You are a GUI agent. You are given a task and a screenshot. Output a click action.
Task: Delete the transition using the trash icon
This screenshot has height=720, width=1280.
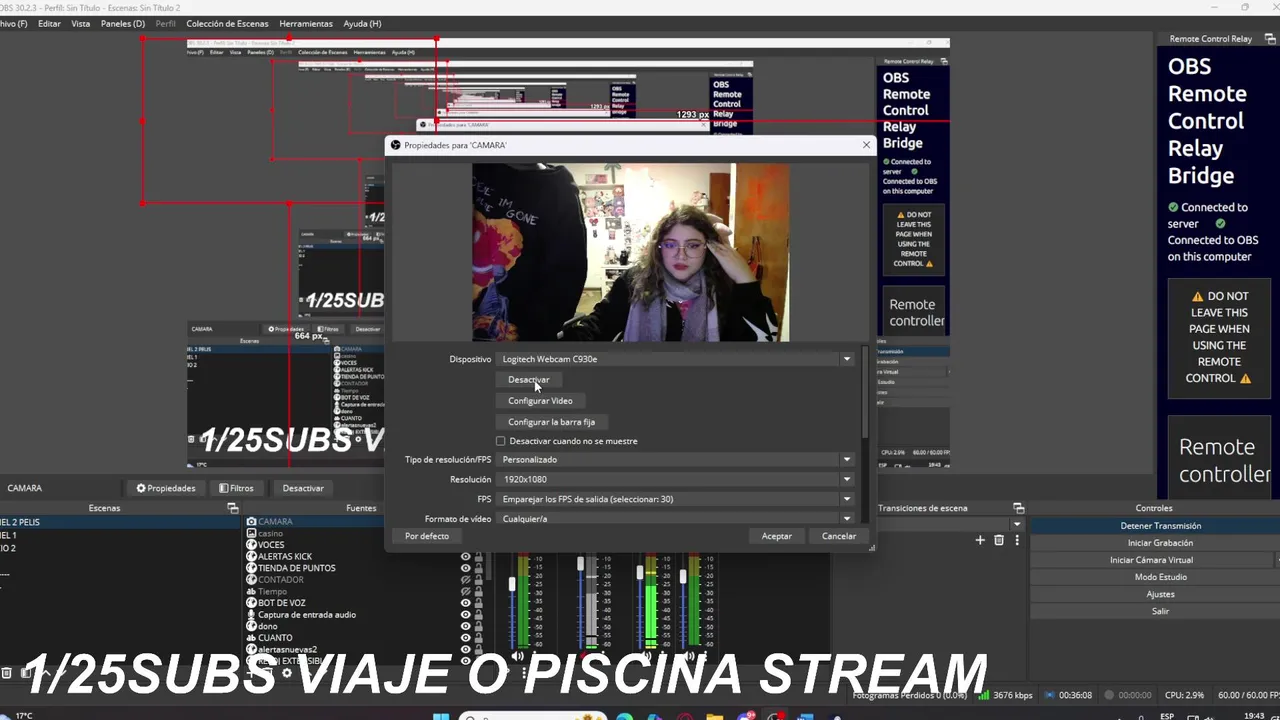coord(998,540)
